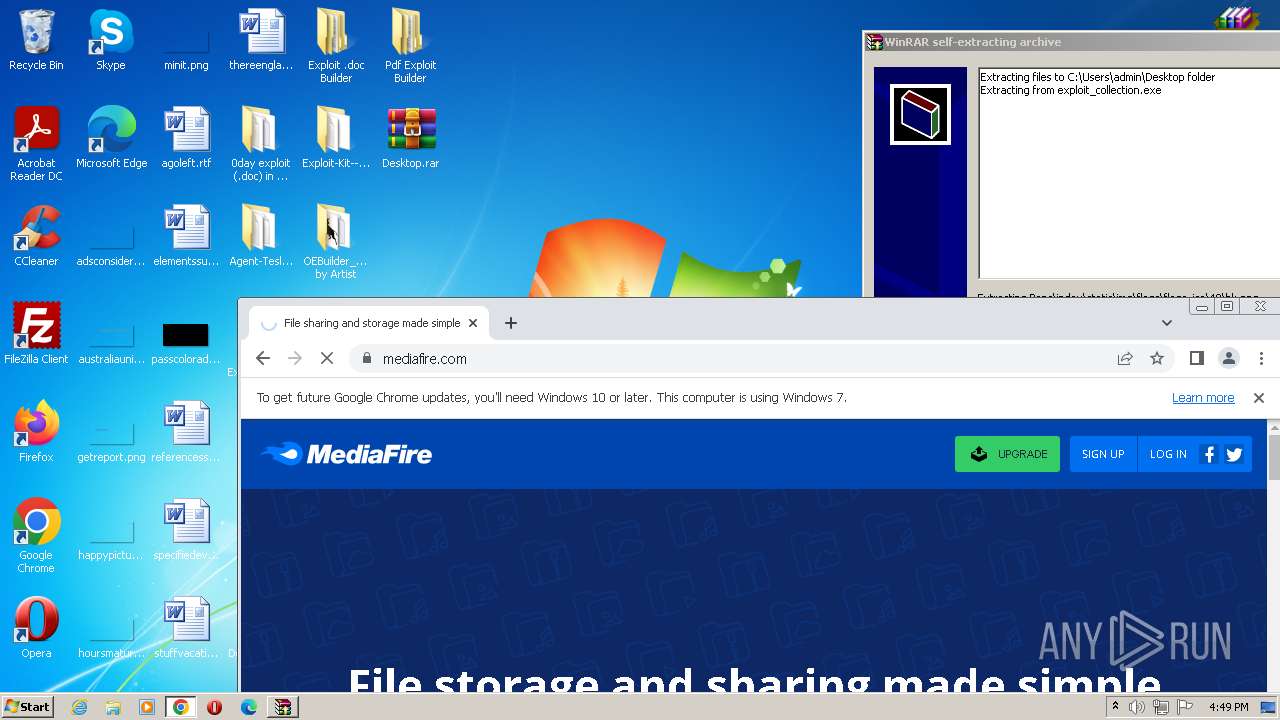Viewport: 1280px width, 720px height.
Task: Click the MediaFire logo
Action: tap(346, 454)
